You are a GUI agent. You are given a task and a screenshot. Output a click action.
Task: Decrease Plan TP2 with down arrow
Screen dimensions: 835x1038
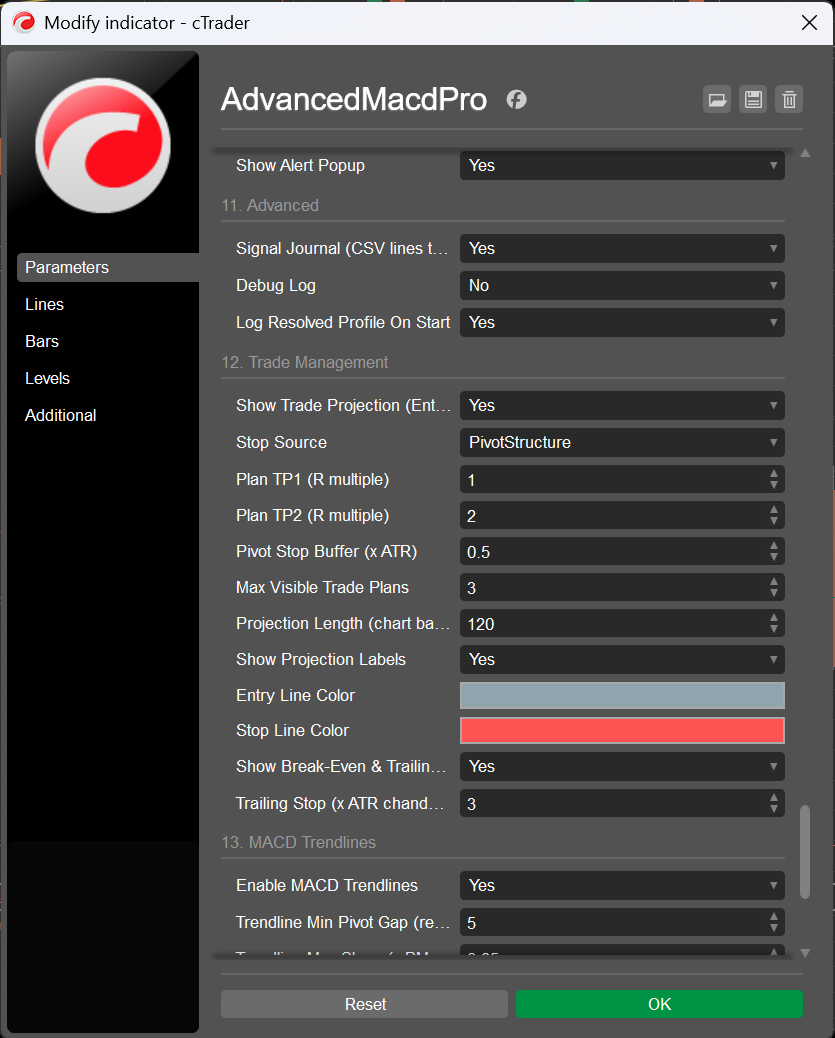[x=774, y=522]
